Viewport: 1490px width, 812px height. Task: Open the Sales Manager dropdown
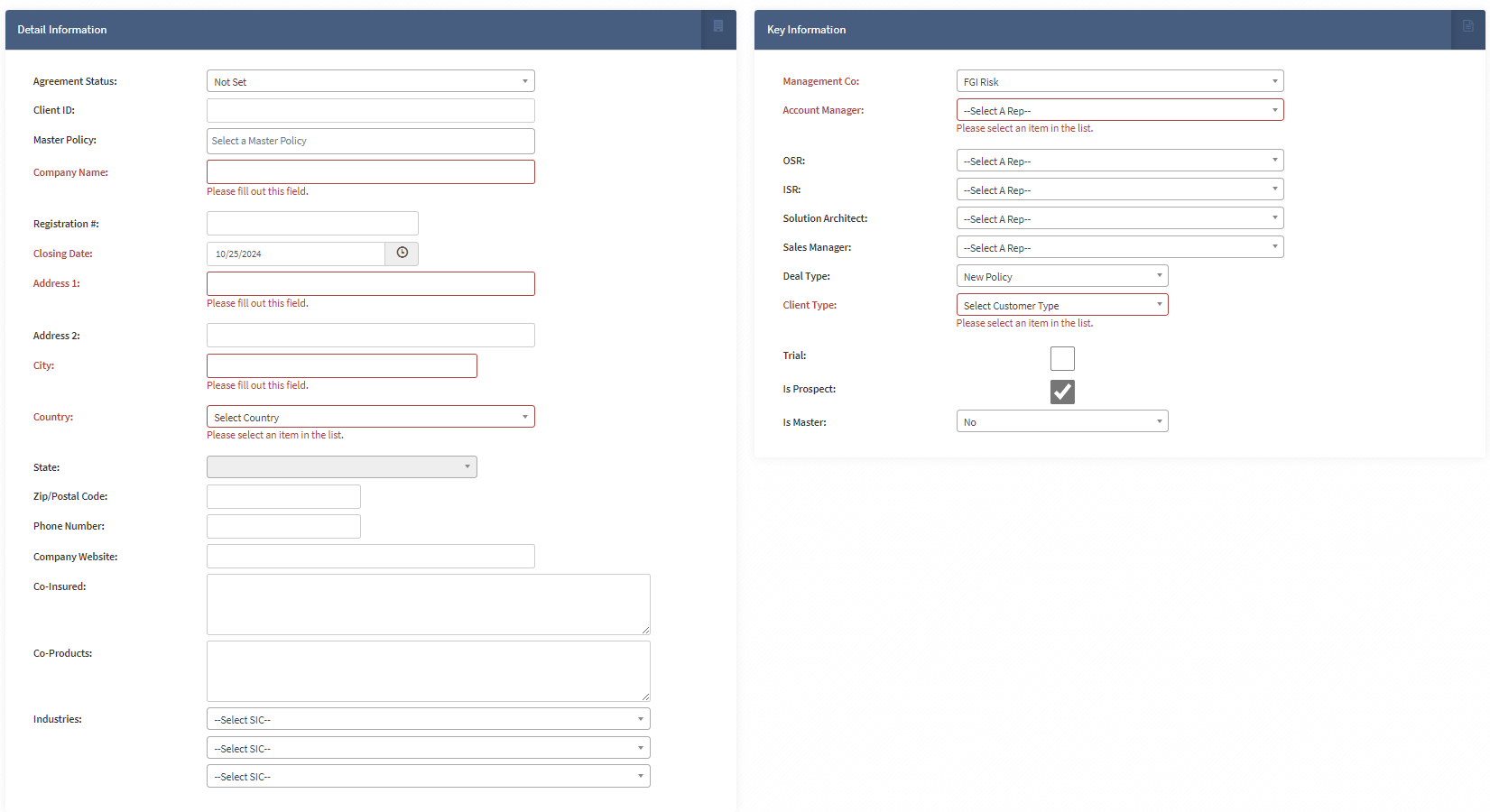point(1120,247)
